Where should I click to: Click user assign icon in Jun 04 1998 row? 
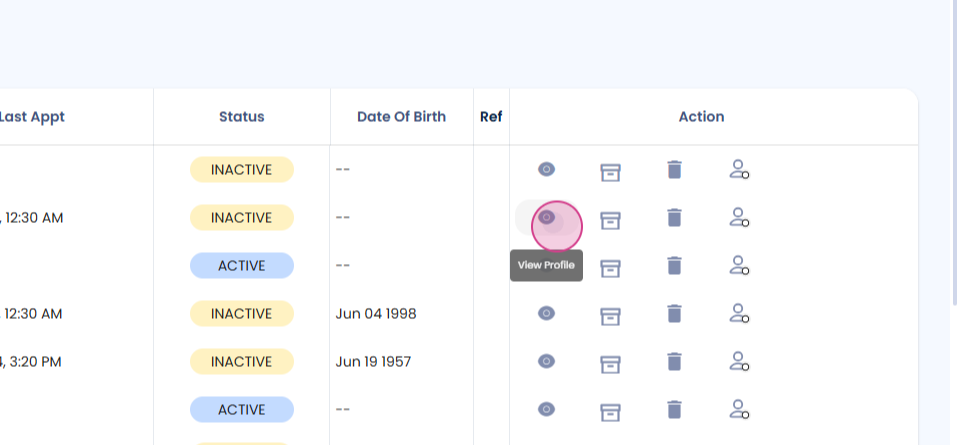[x=739, y=314]
